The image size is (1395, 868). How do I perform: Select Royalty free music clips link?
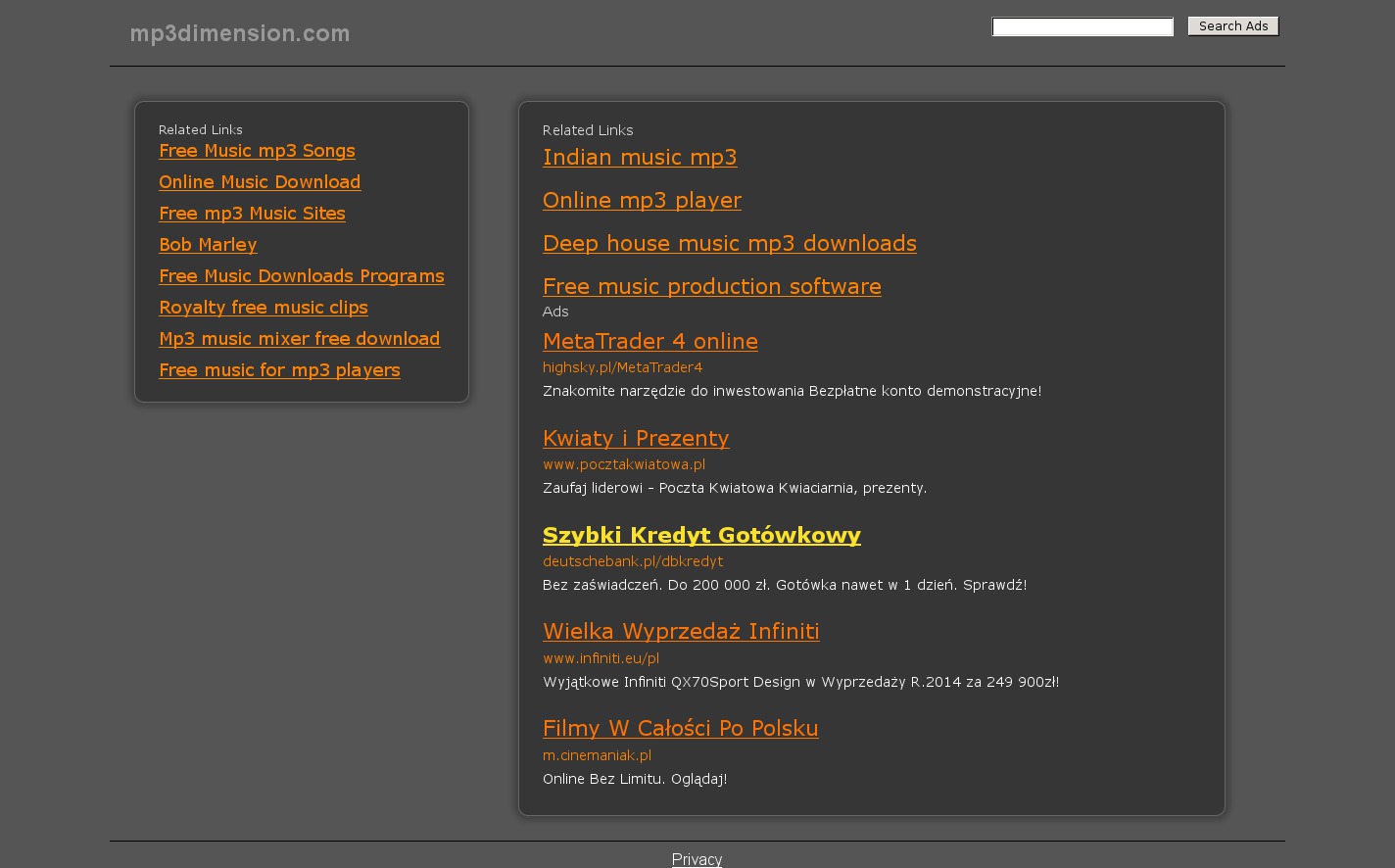point(263,308)
